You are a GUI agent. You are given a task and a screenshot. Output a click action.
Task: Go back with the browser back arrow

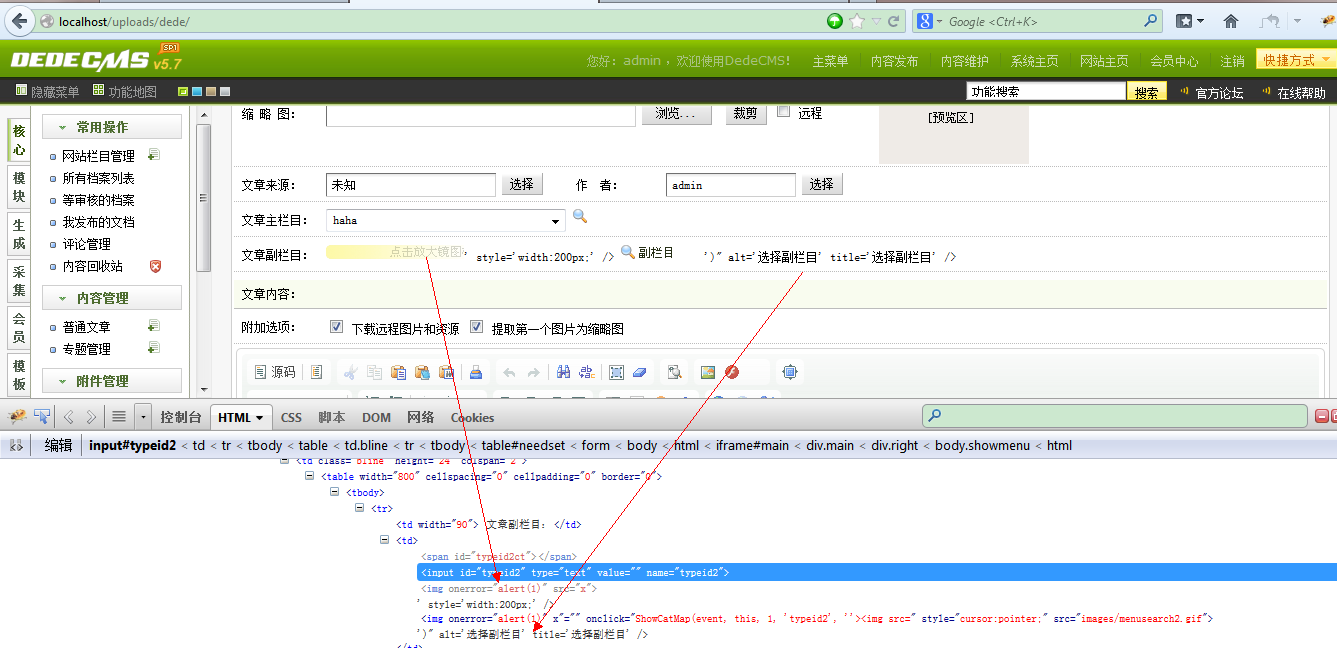pyautogui.click(x=20, y=20)
